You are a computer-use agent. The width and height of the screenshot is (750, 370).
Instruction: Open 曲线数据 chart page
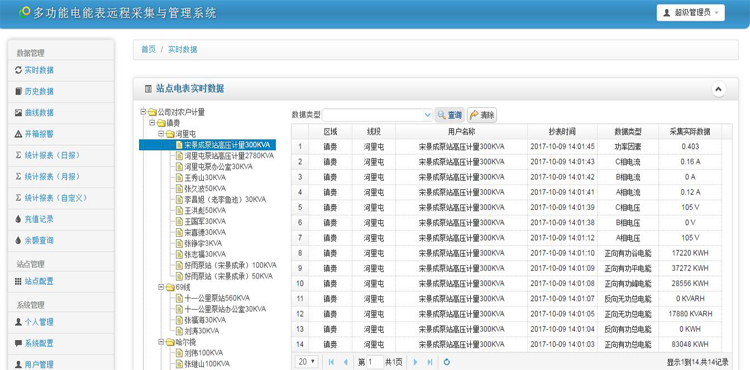point(39,113)
